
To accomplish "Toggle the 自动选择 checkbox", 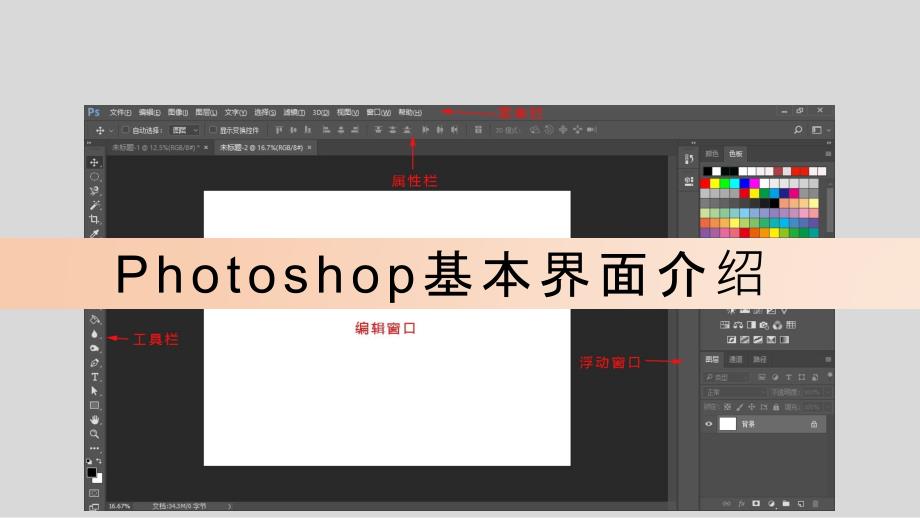I will coord(125,130).
